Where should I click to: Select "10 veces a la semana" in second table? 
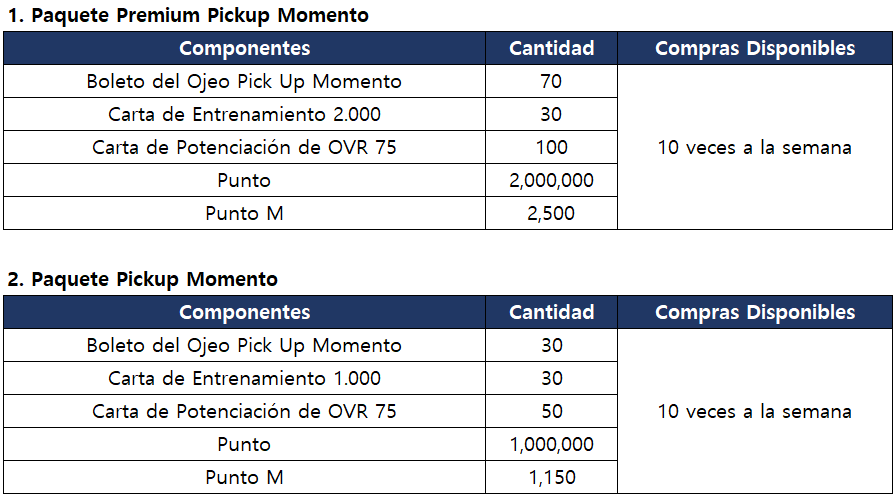pos(755,411)
